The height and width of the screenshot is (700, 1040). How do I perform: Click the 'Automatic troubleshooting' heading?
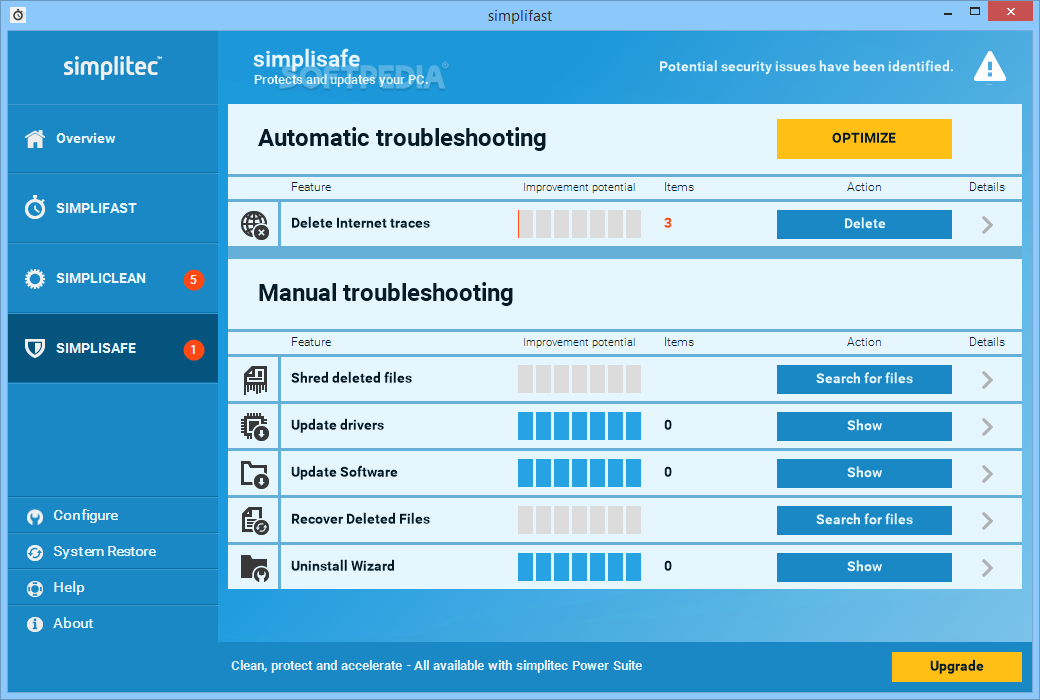pyautogui.click(x=402, y=139)
